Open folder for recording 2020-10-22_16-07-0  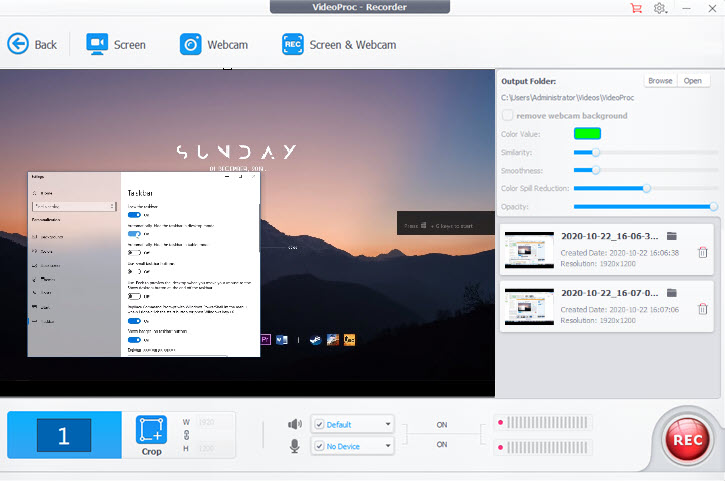[x=672, y=293]
